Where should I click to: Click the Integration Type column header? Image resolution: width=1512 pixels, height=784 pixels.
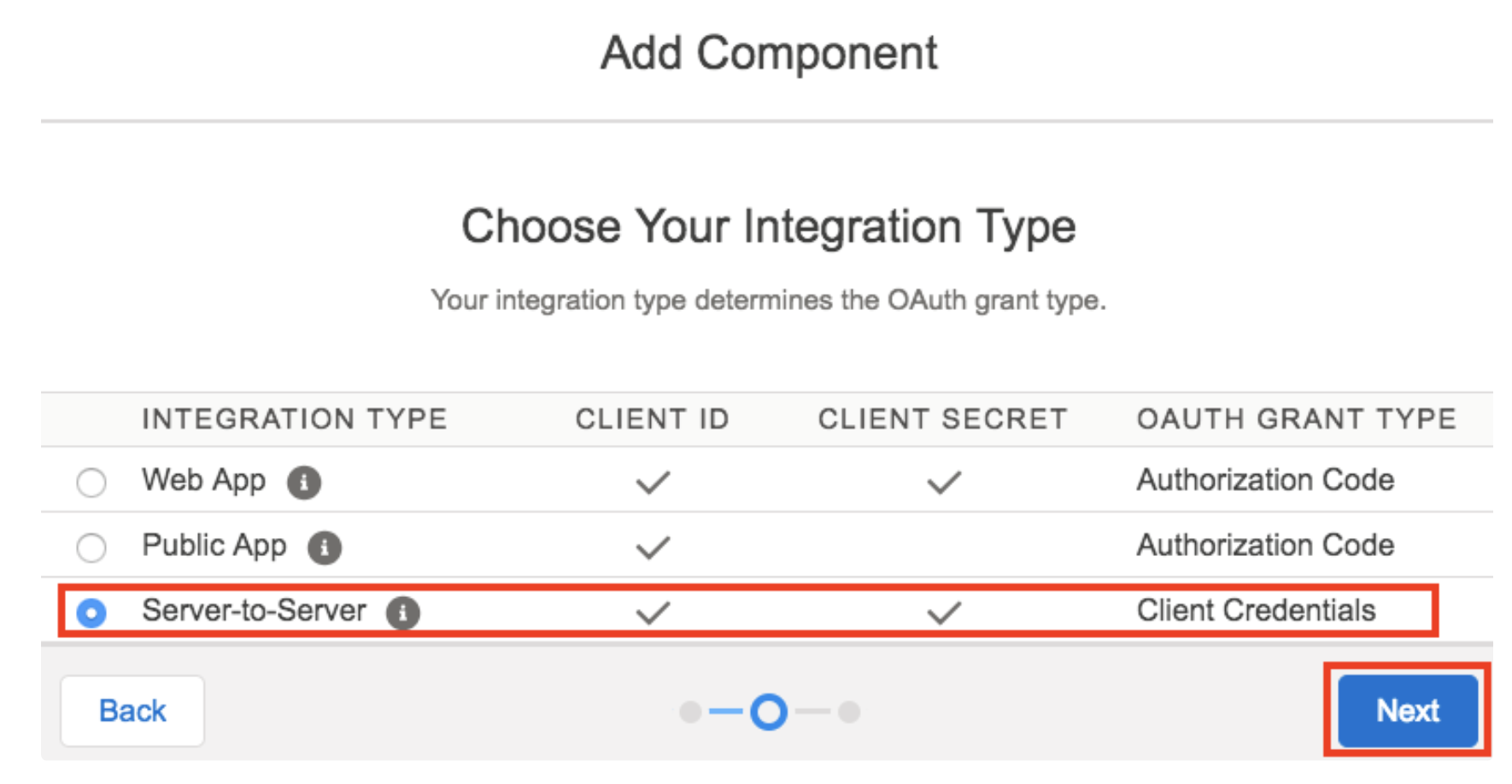coord(295,419)
